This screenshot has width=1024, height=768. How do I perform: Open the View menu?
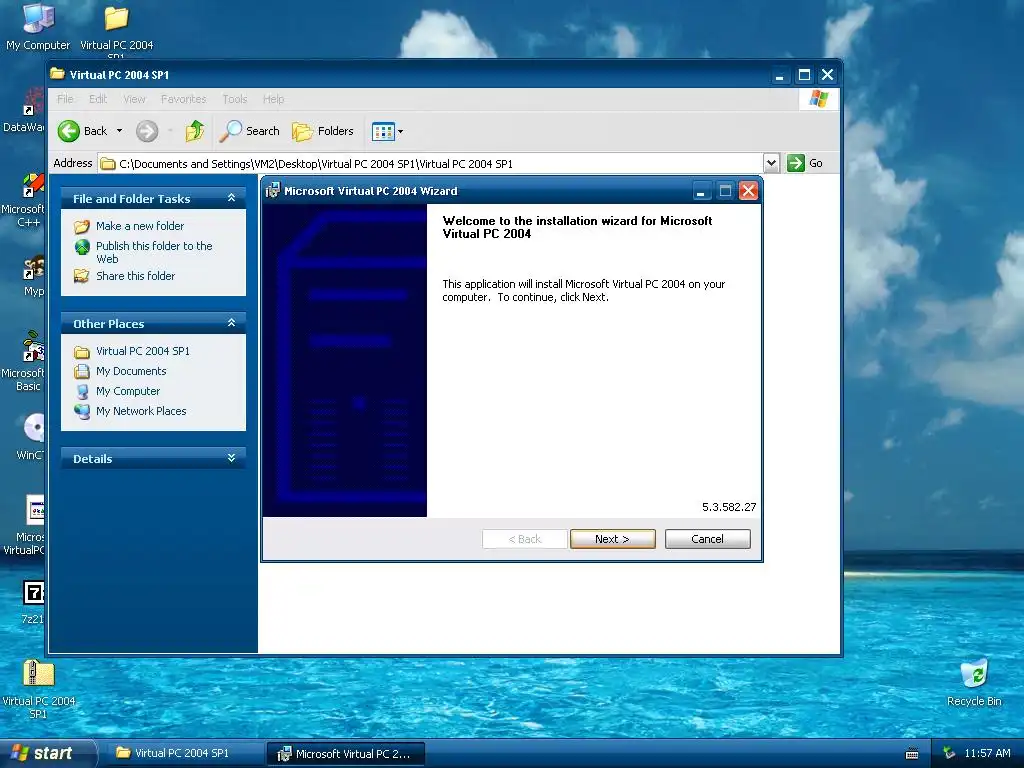coord(135,99)
